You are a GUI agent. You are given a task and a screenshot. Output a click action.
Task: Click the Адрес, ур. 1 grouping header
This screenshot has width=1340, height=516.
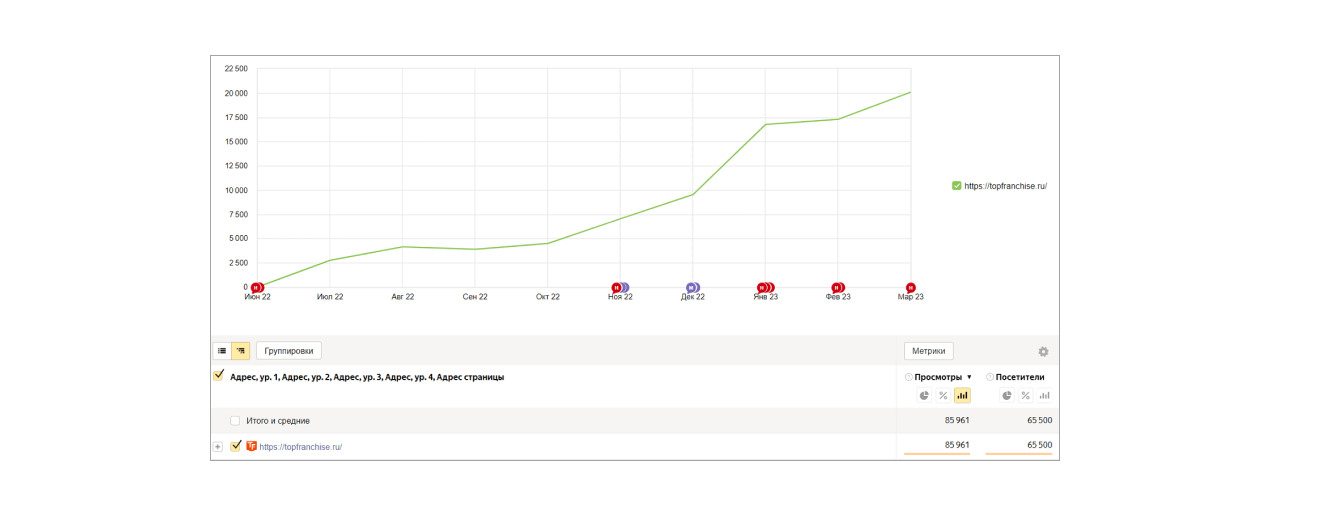point(254,377)
